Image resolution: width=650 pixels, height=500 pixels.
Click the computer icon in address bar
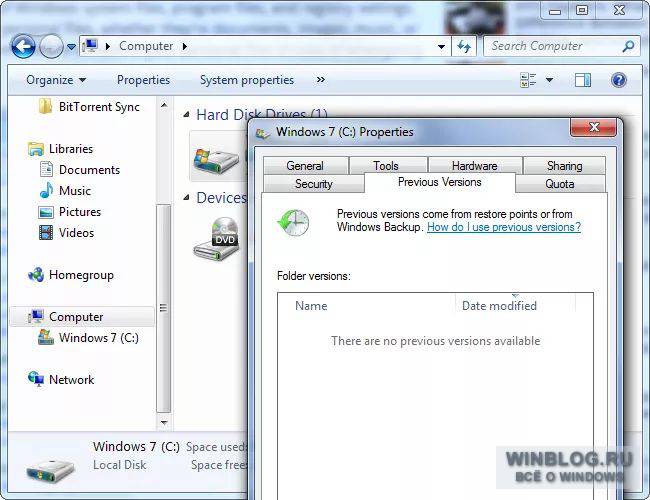(90, 46)
